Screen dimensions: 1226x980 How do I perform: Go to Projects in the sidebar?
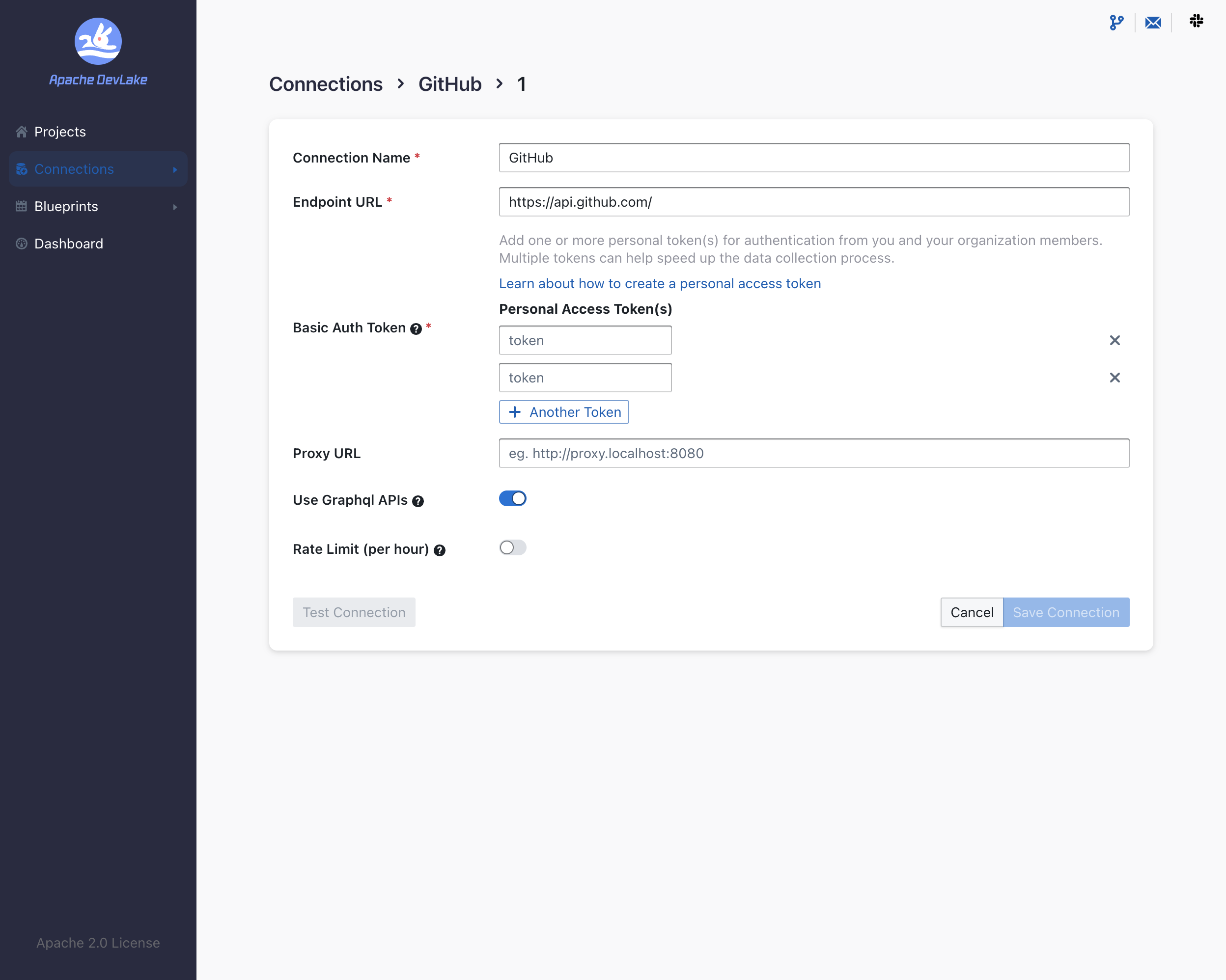[x=60, y=132]
